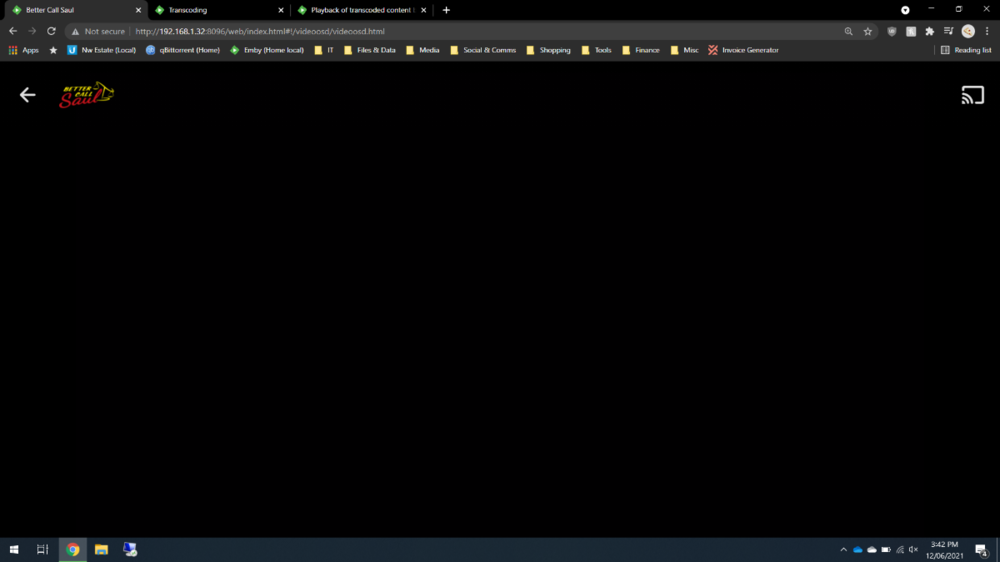Expand the IT bookmarks folder
Screen dimensions: 1000x562
324,50
